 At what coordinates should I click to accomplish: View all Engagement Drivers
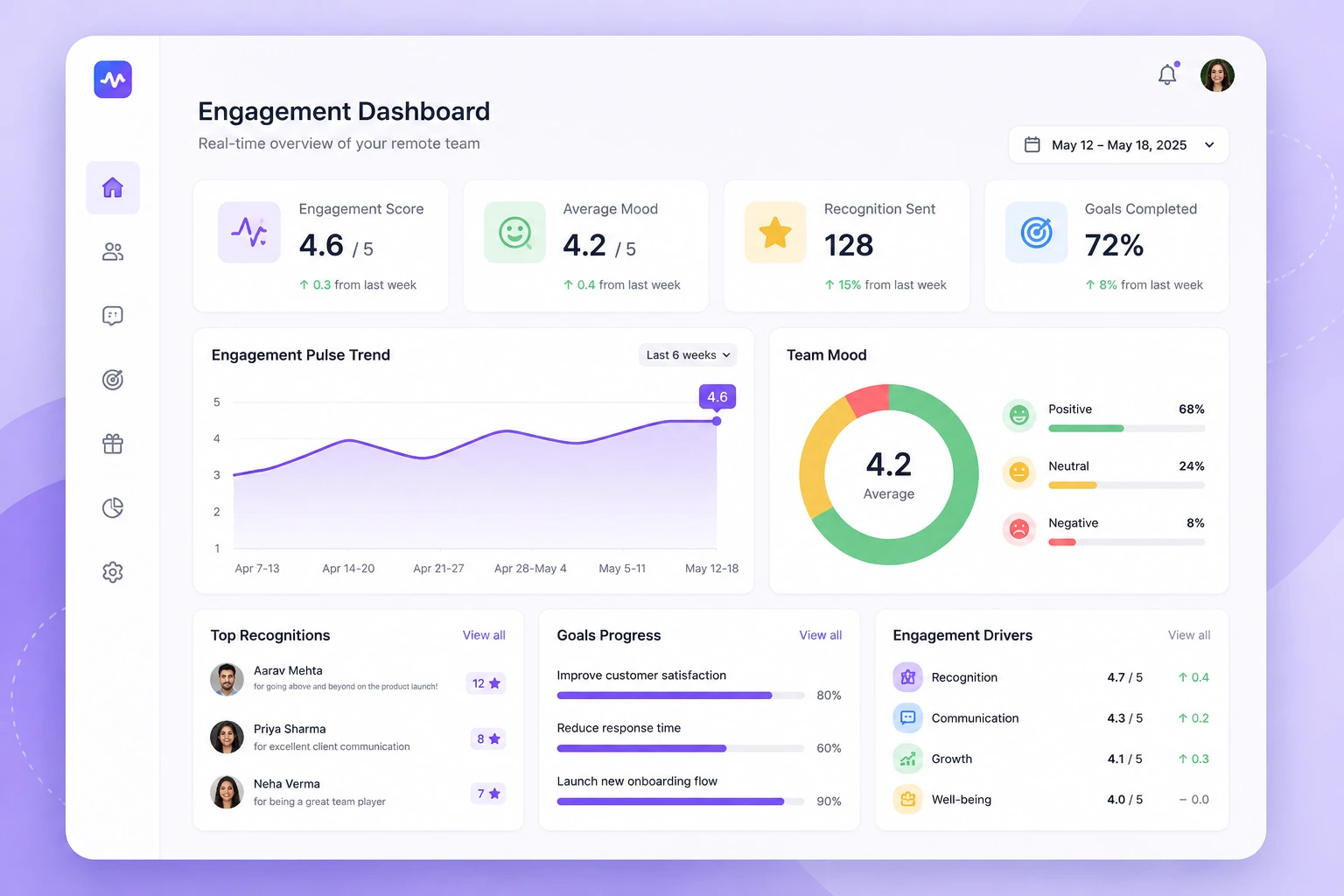[x=1189, y=635]
